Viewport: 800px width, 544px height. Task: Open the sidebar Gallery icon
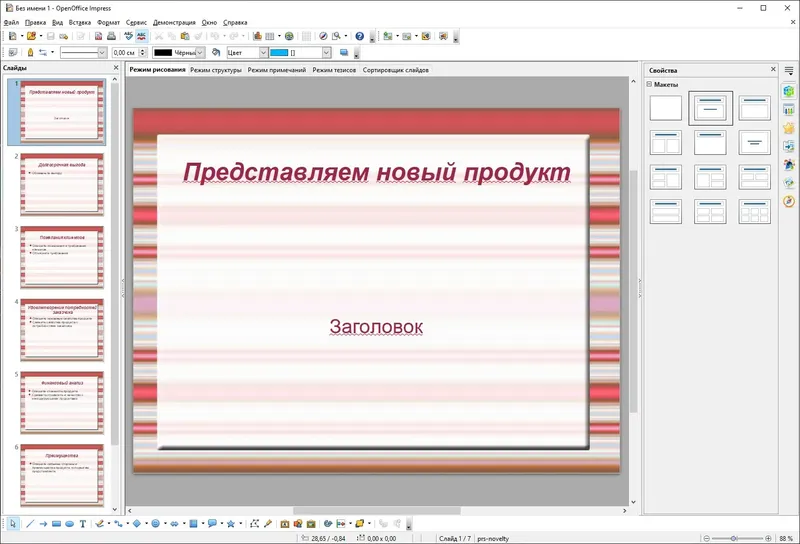789,183
